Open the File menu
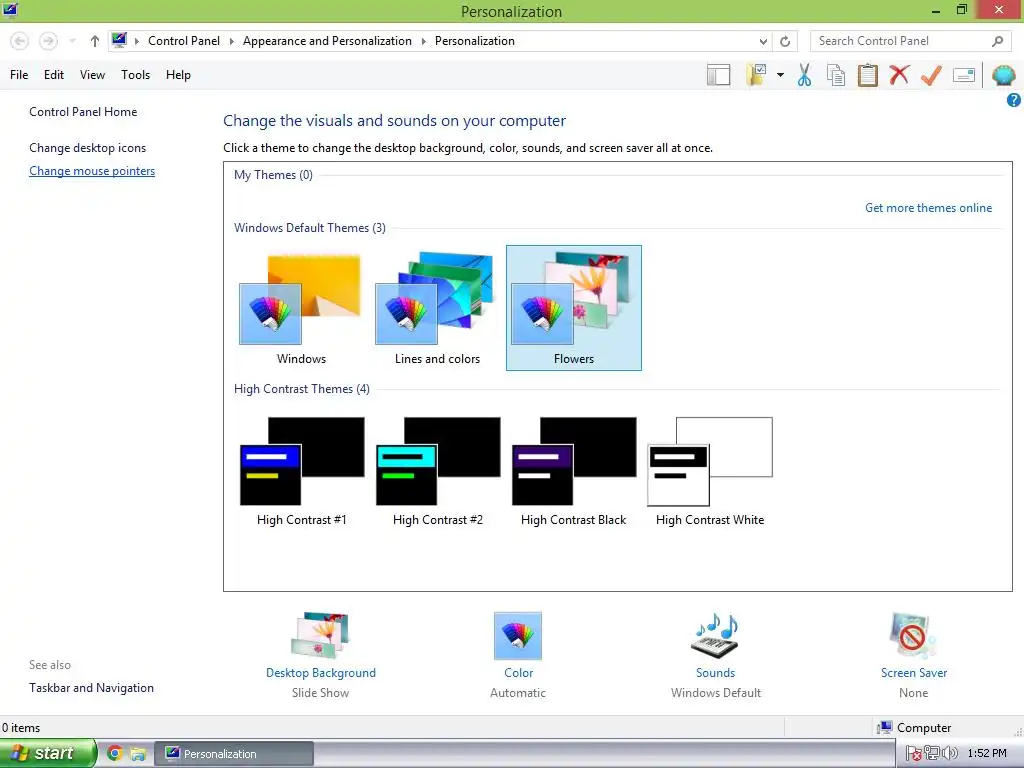This screenshot has height=768, width=1024. tap(19, 74)
